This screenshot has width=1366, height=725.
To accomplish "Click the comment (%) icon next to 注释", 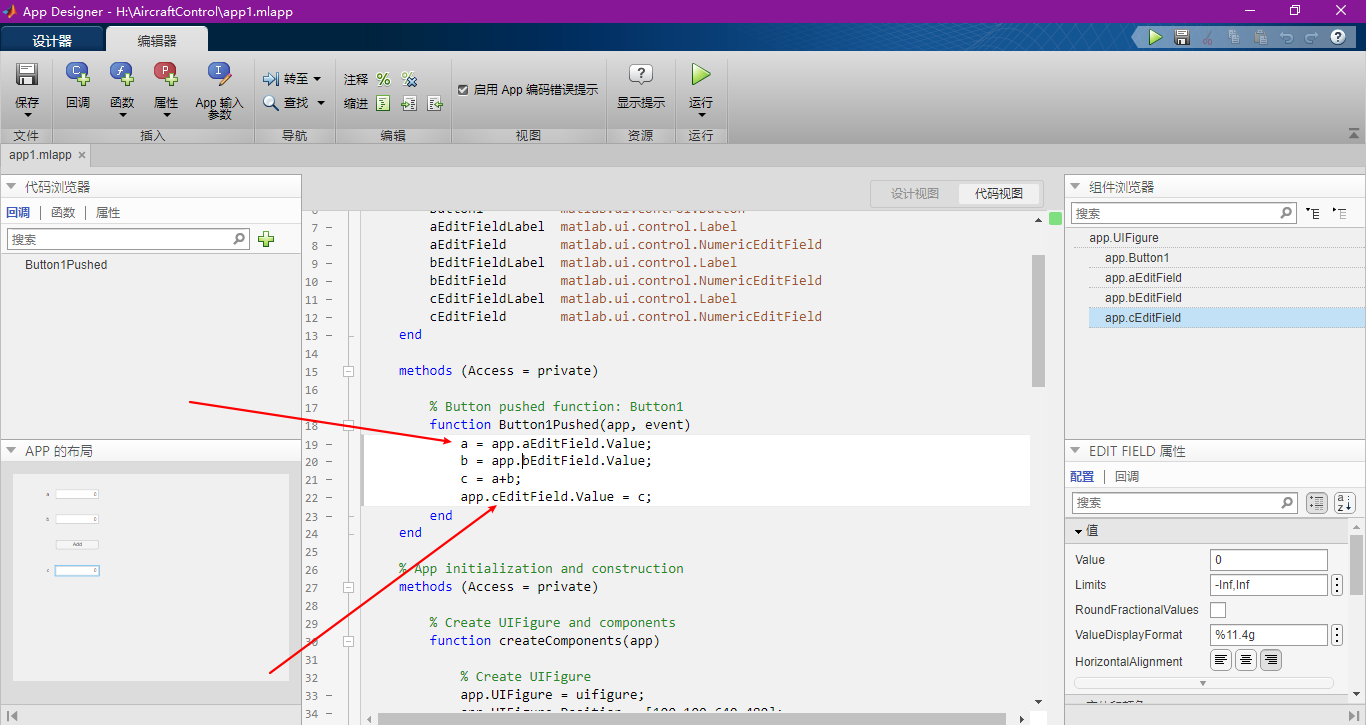I will [x=383, y=79].
